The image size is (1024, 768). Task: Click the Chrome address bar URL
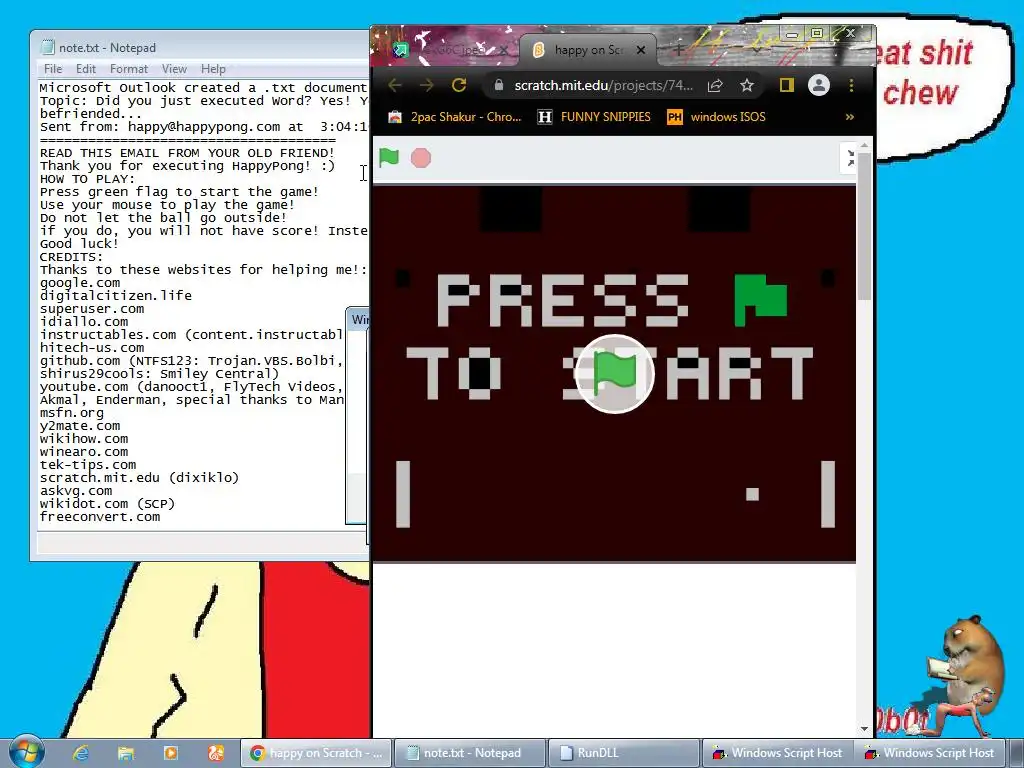coord(603,86)
